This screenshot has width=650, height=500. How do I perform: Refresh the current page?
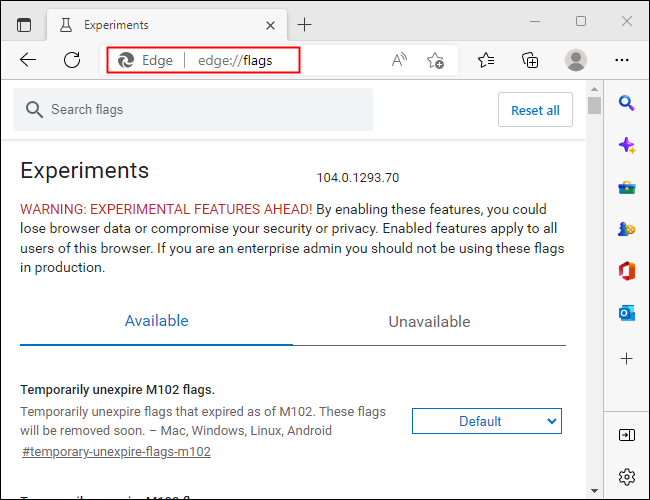72,60
